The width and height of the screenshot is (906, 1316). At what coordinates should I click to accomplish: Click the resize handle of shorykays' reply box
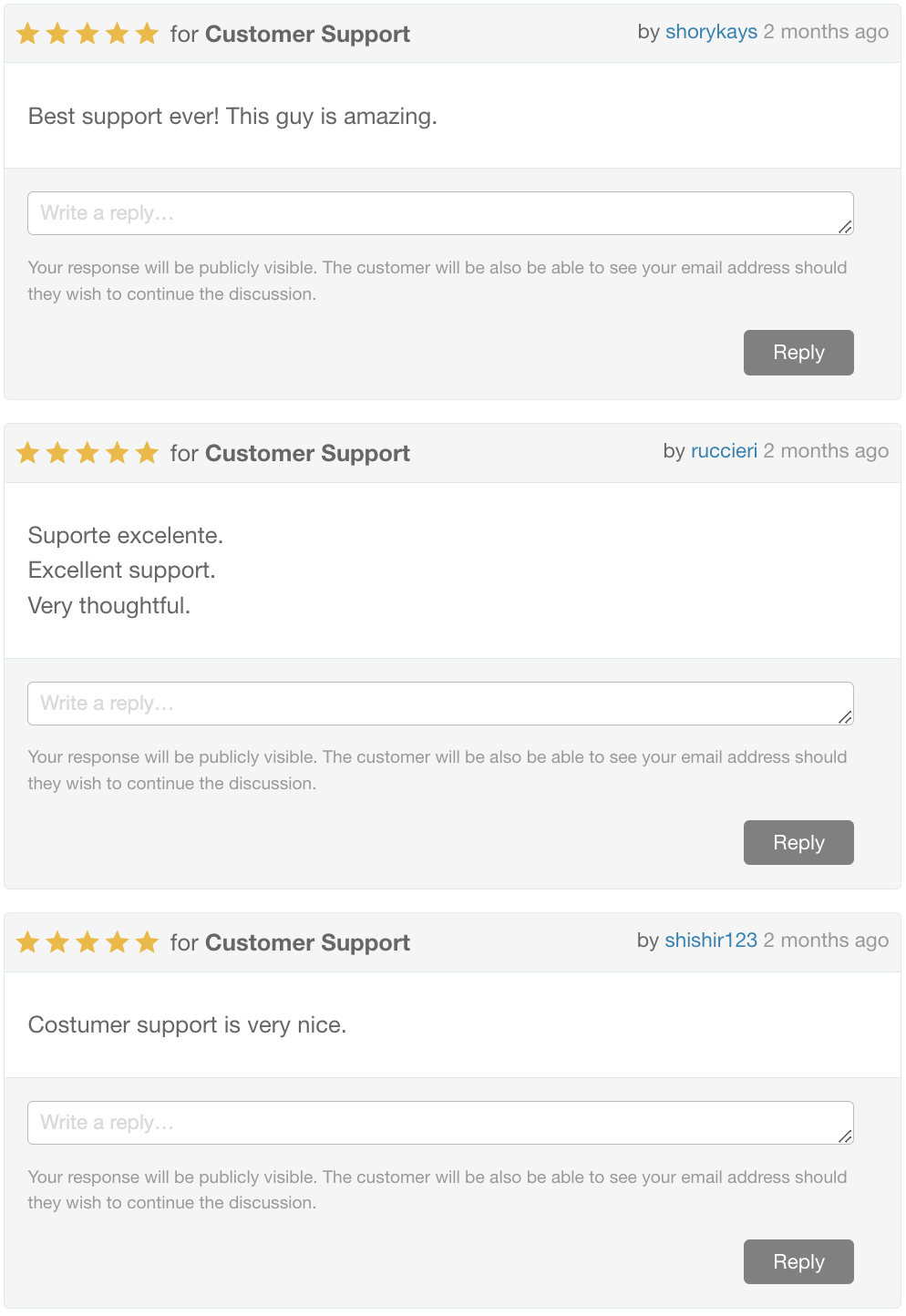[x=845, y=227]
